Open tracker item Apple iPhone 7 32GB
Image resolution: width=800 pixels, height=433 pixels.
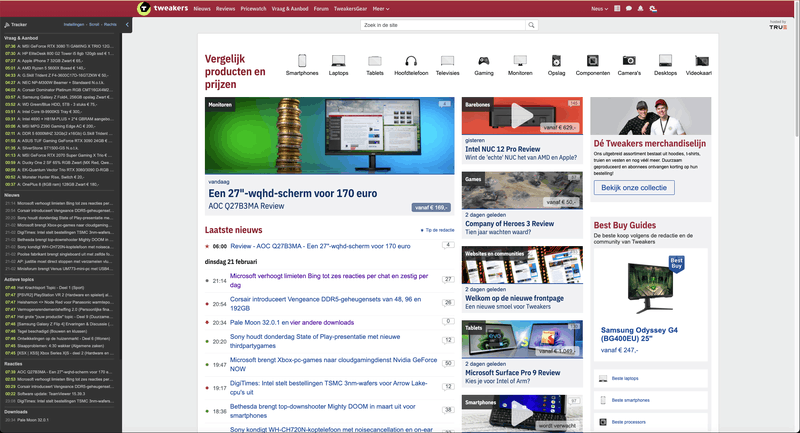tap(50, 61)
